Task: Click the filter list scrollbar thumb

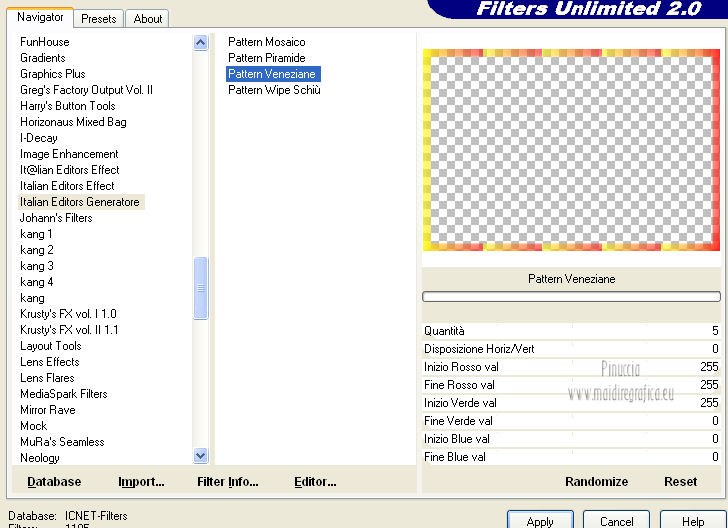Action: 201,288
